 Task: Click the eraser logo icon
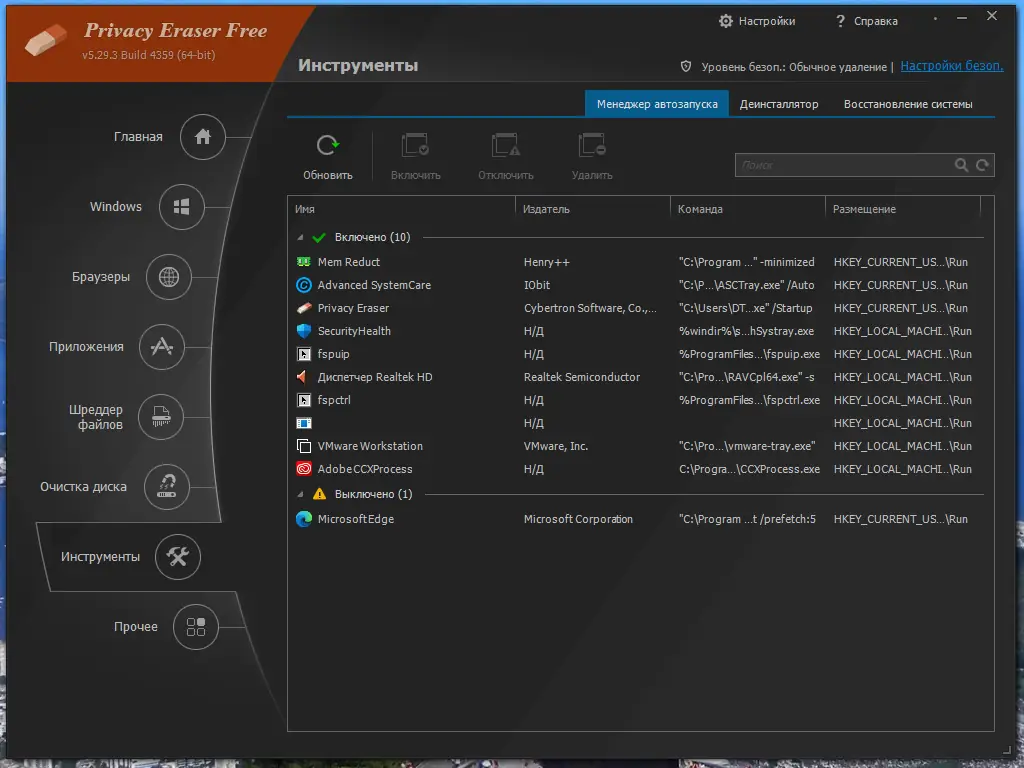(46, 39)
